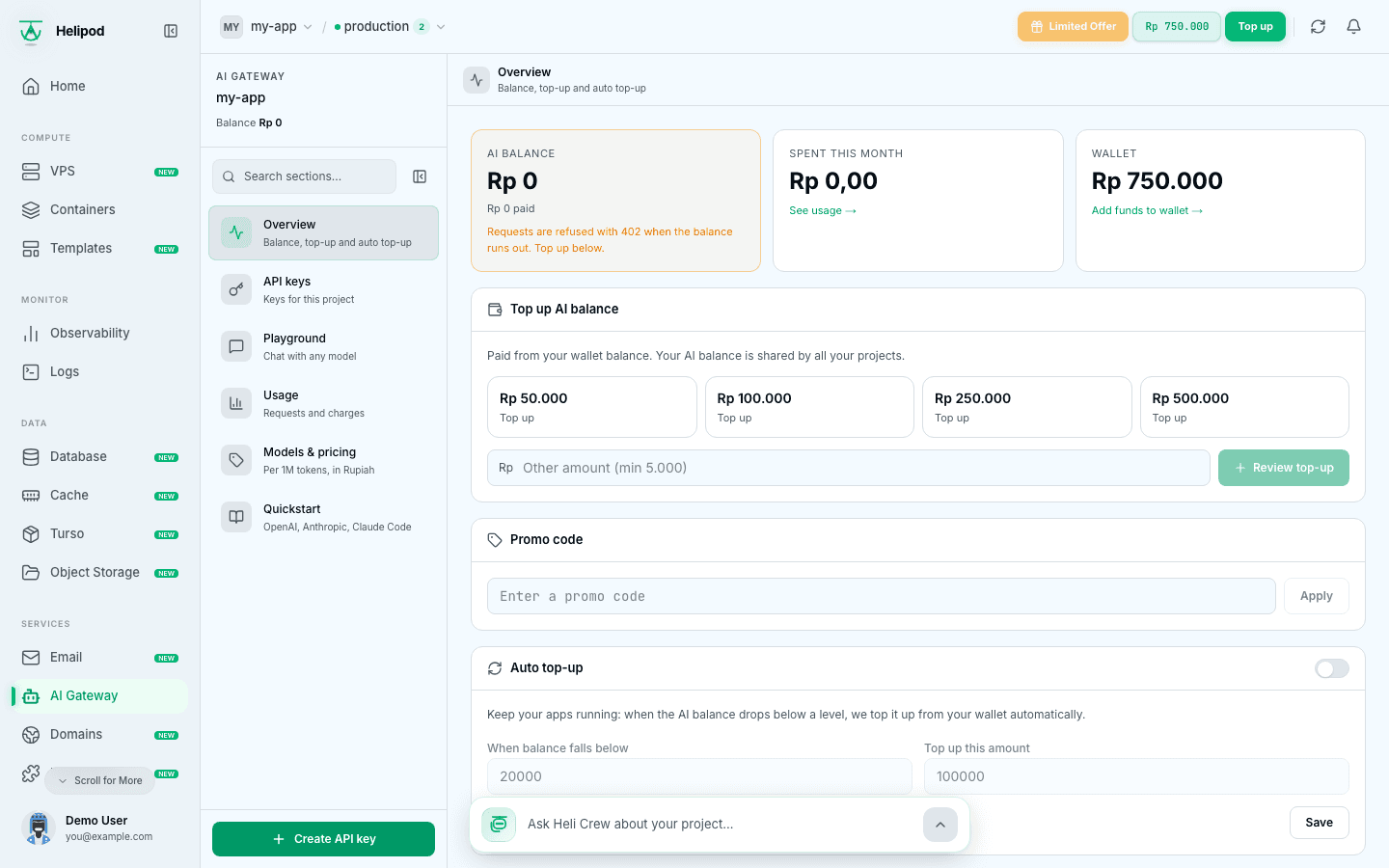
Task: Click the Helipod logo icon
Action: 31,31
